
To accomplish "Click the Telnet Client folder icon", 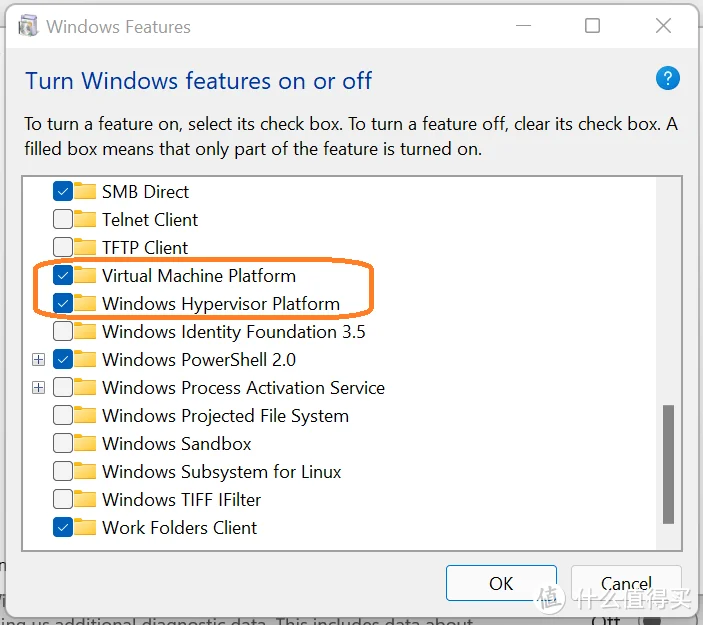I will click(x=85, y=219).
